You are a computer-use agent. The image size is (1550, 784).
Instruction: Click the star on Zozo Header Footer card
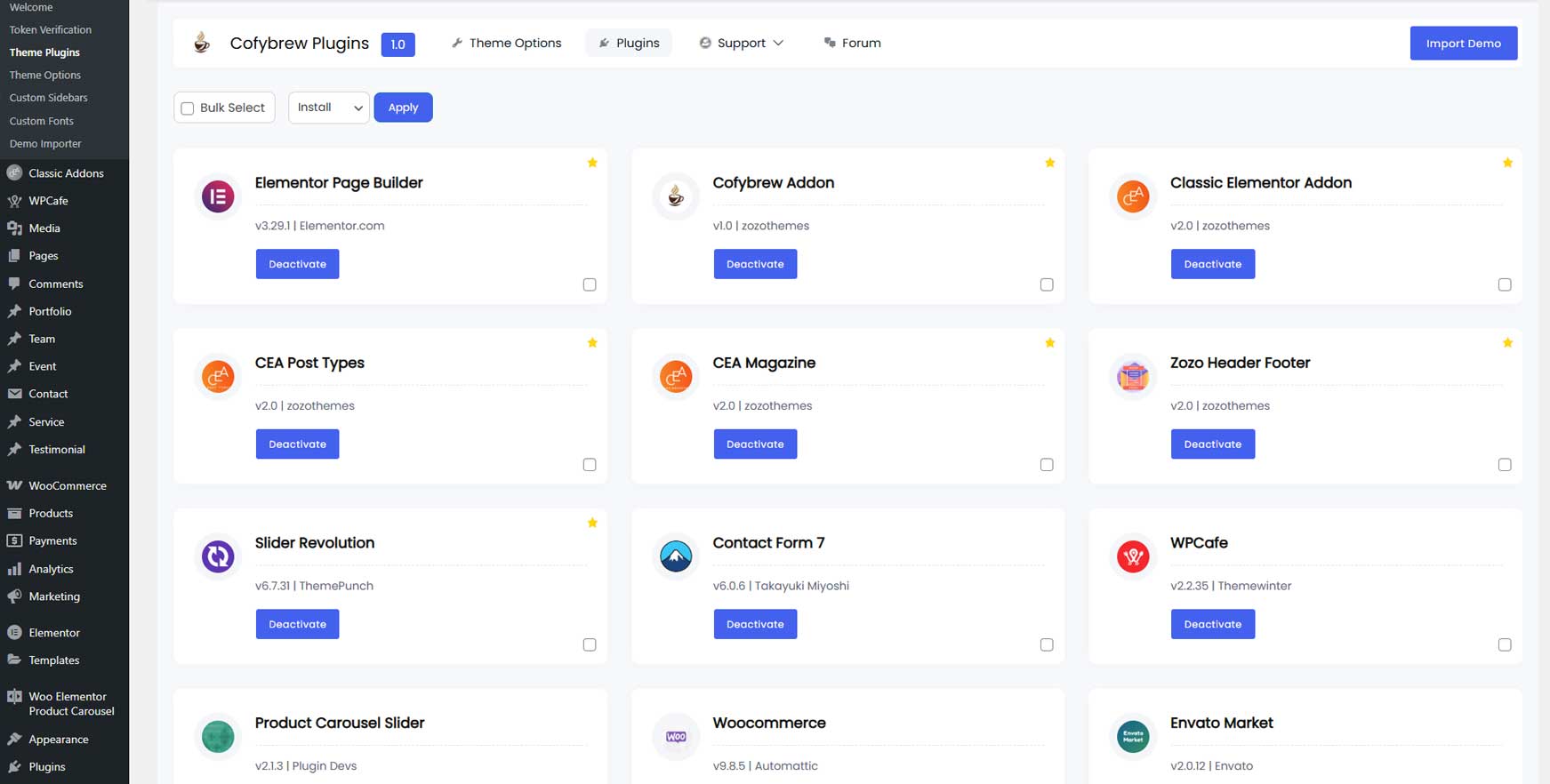coord(1507,343)
